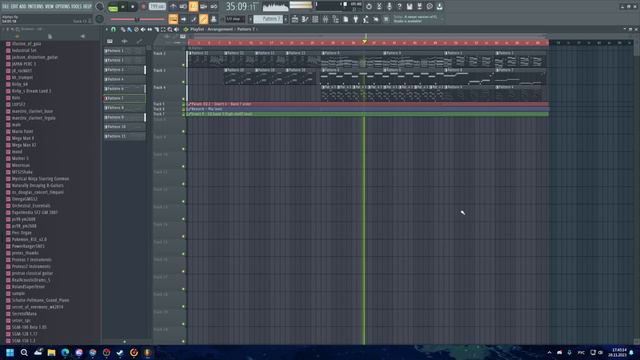Select Pattern 11 in the picker panel
The width and height of the screenshot is (640, 360).
(124, 136)
